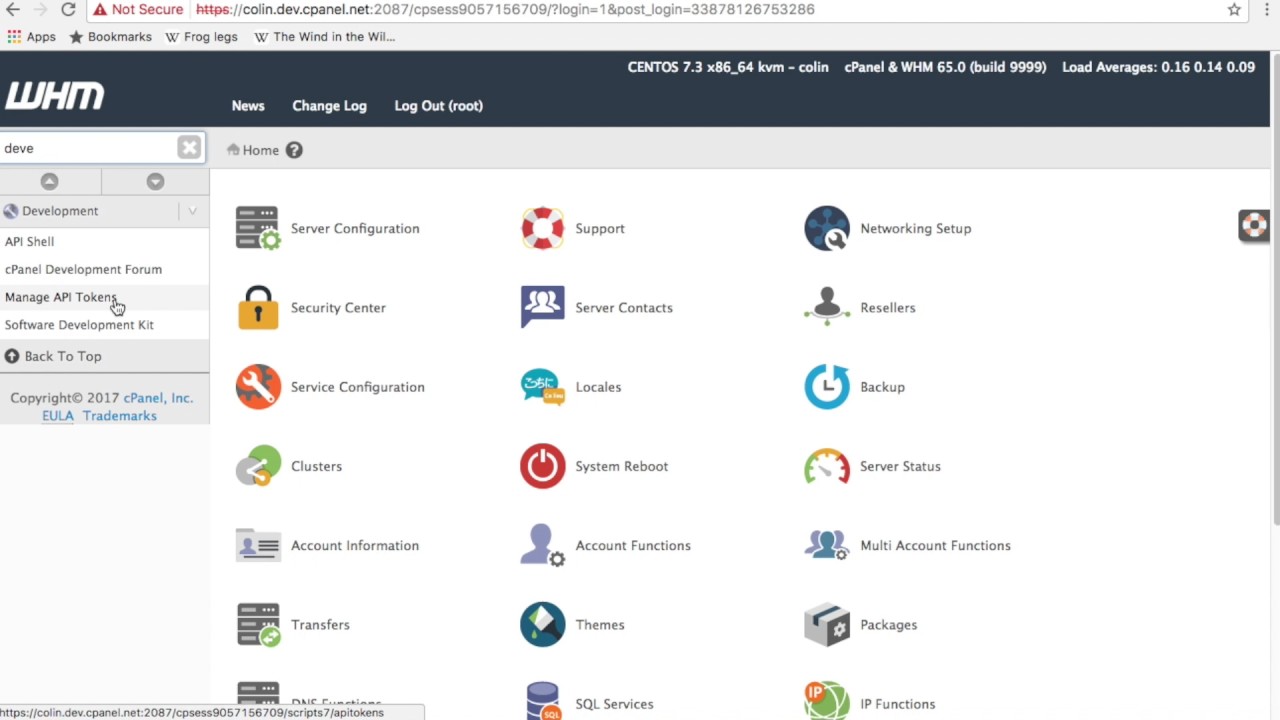
Task: Open the Server Contacts icon
Action: point(542,307)
